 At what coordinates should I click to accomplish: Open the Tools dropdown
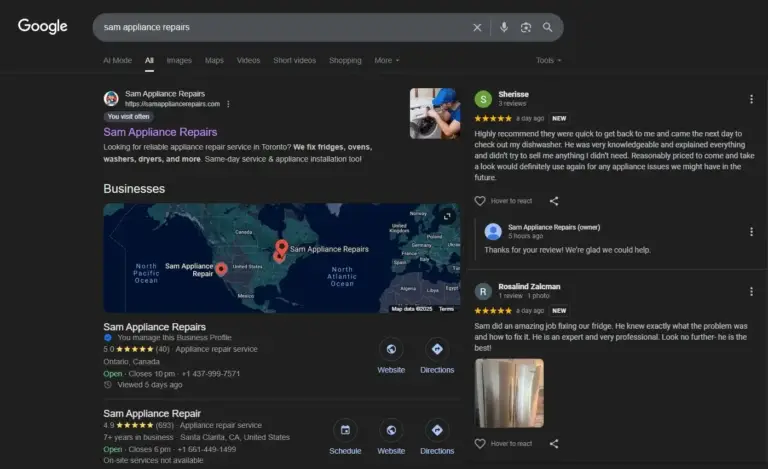548,60
